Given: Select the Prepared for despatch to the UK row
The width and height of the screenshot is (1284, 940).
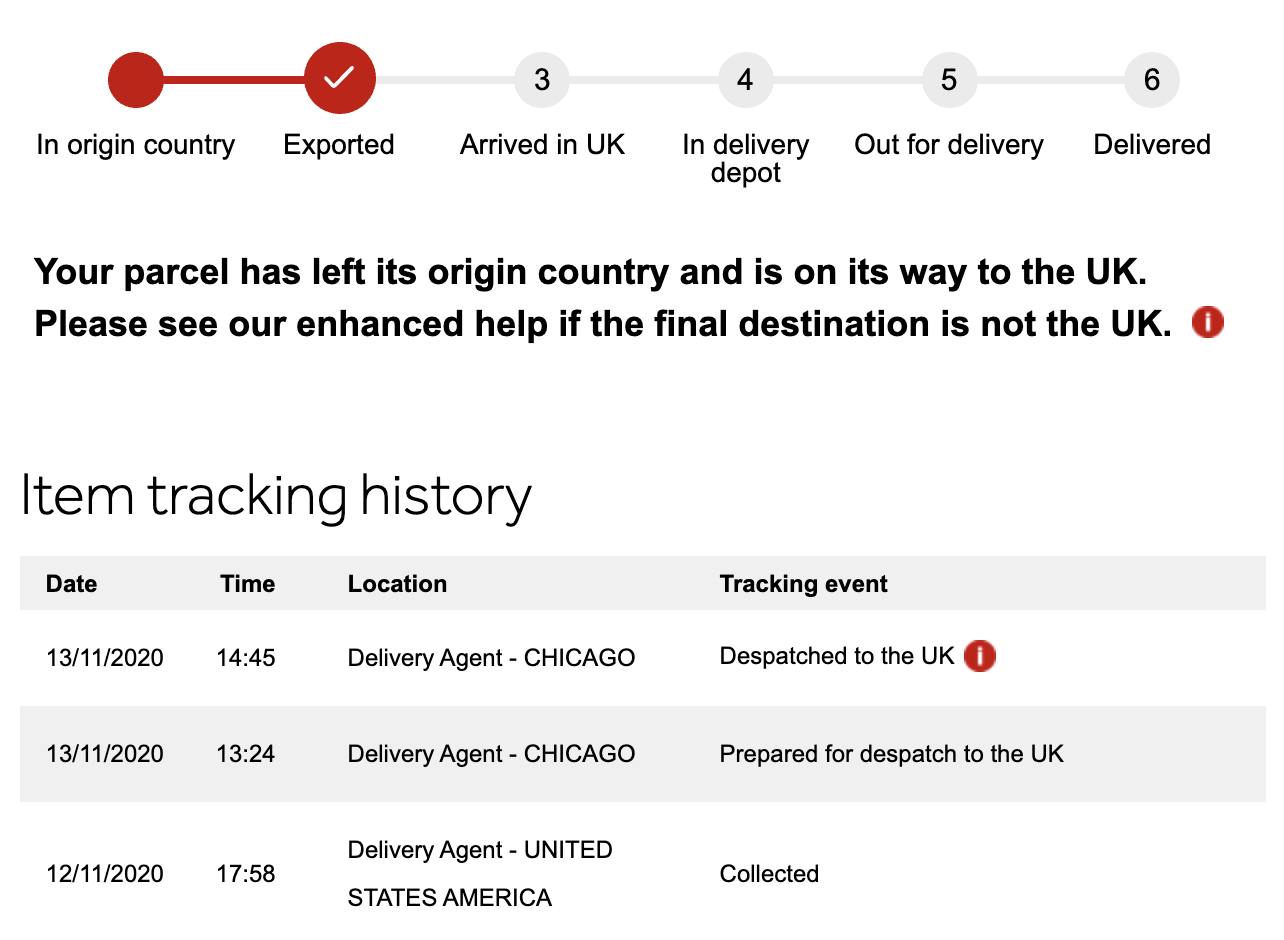Looking at the screenshot, I should pyautogui.click(x=891, y=754).
